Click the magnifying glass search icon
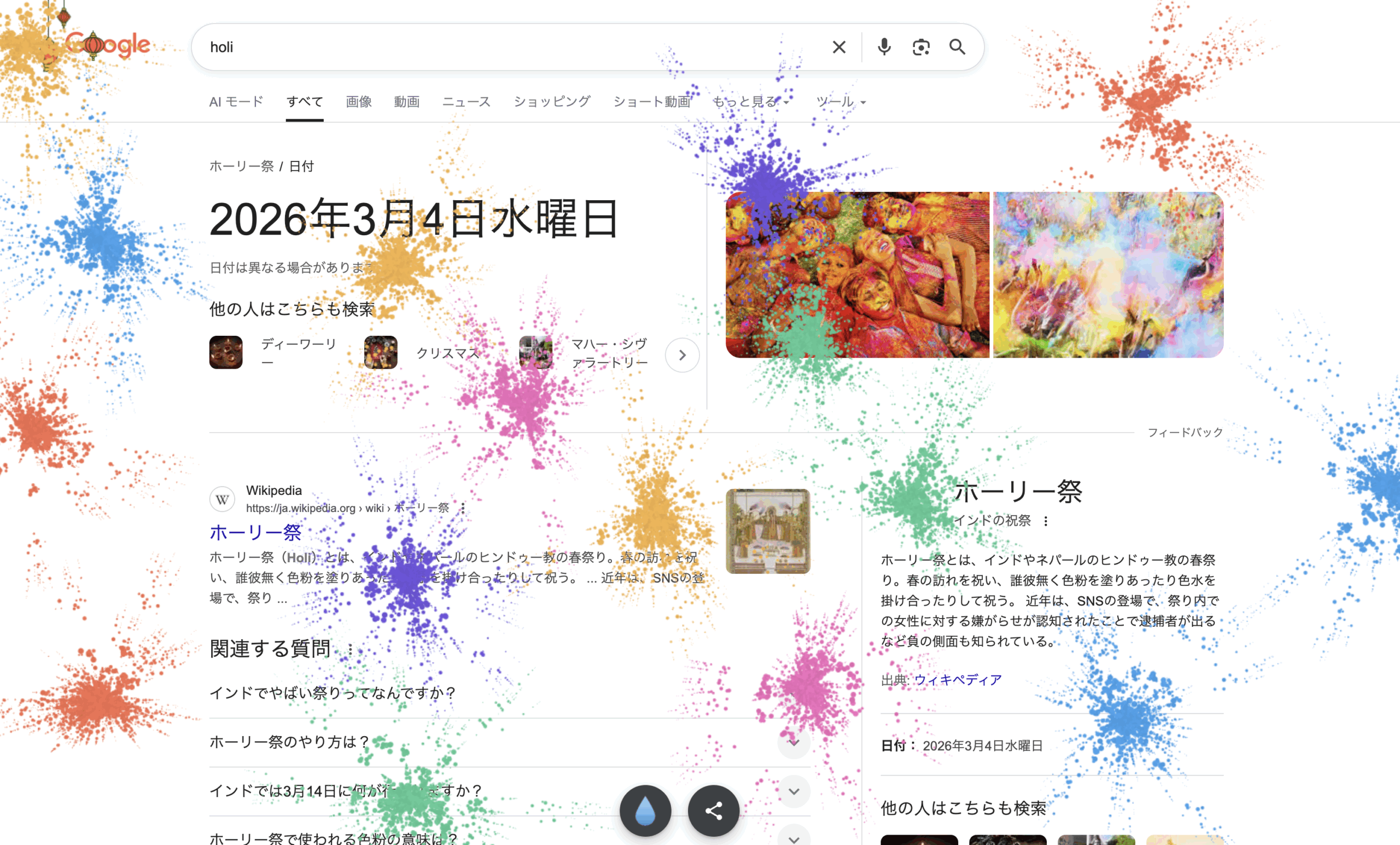This screenshot has height=845, width=1400. point(958,47)
